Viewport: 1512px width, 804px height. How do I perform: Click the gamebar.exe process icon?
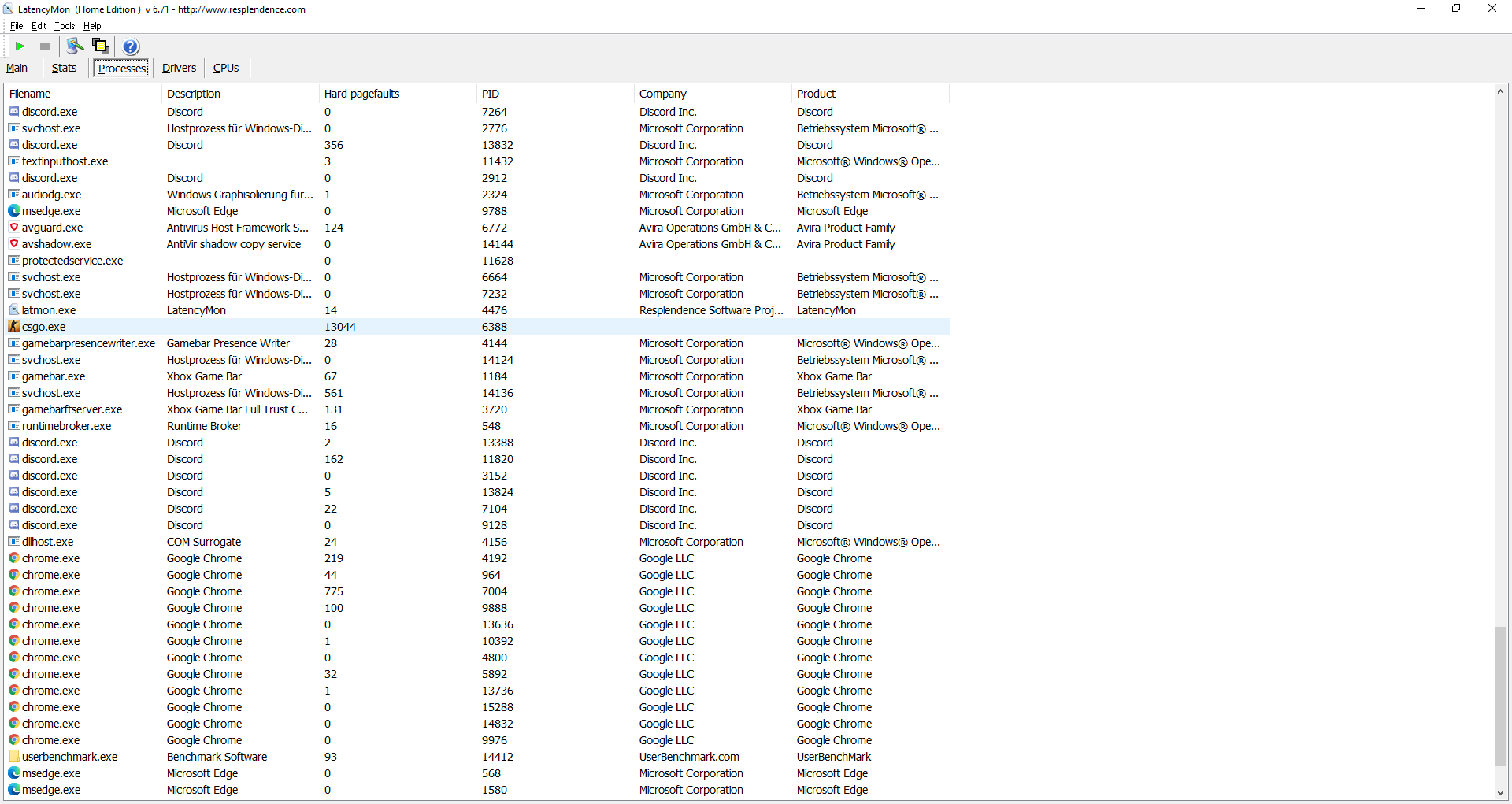pos(14,376)
